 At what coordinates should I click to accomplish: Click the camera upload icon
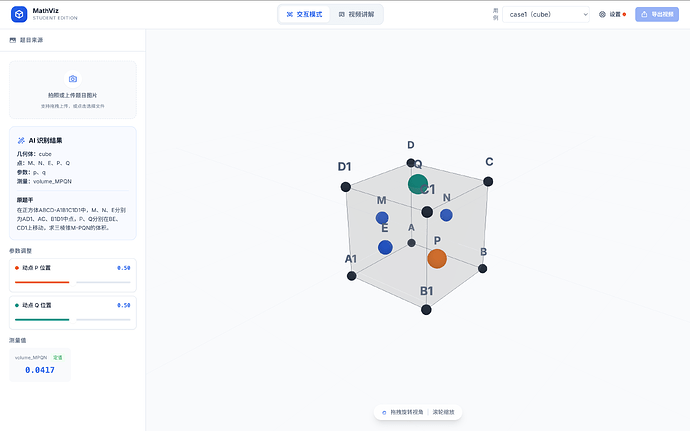[x=72, y=78]
